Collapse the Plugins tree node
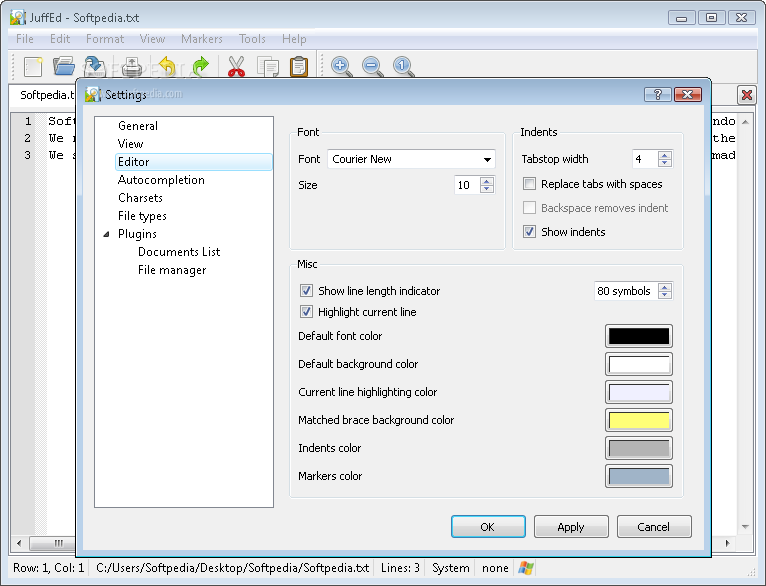766x586 pixels. coord(106,234)
